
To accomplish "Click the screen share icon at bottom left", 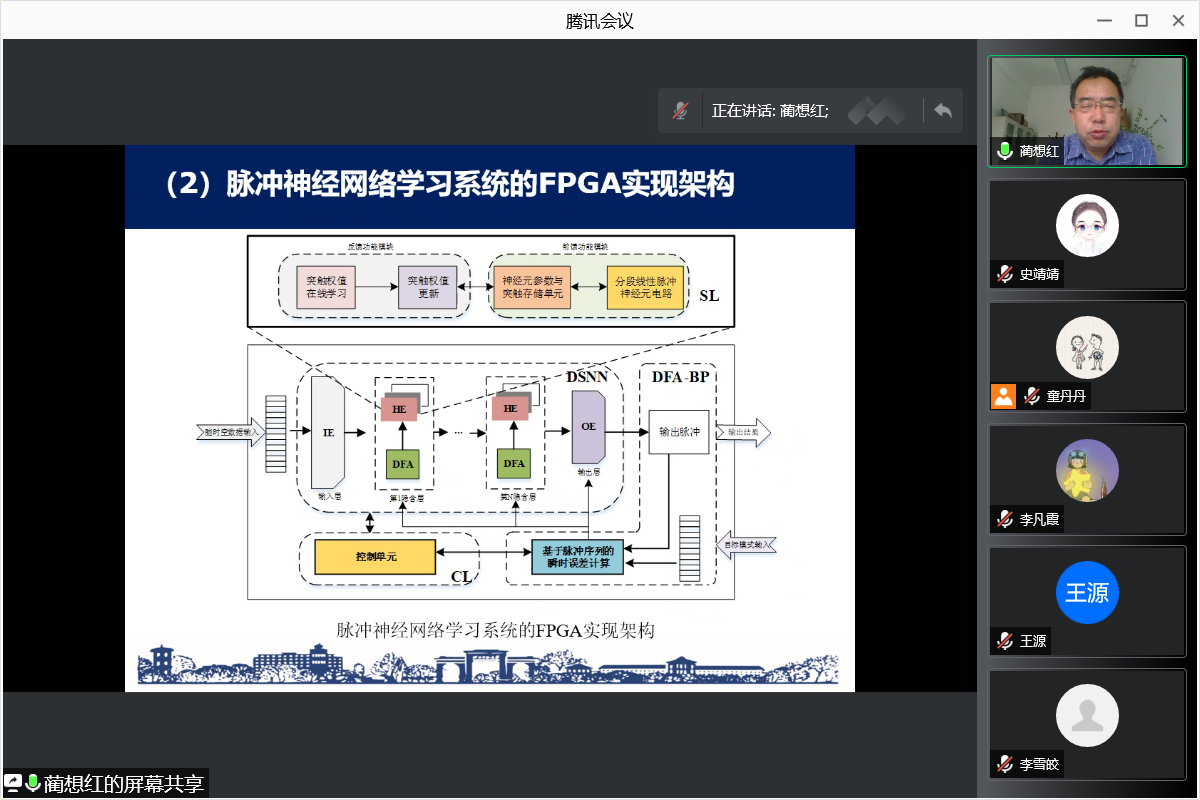I will (13, 783).
